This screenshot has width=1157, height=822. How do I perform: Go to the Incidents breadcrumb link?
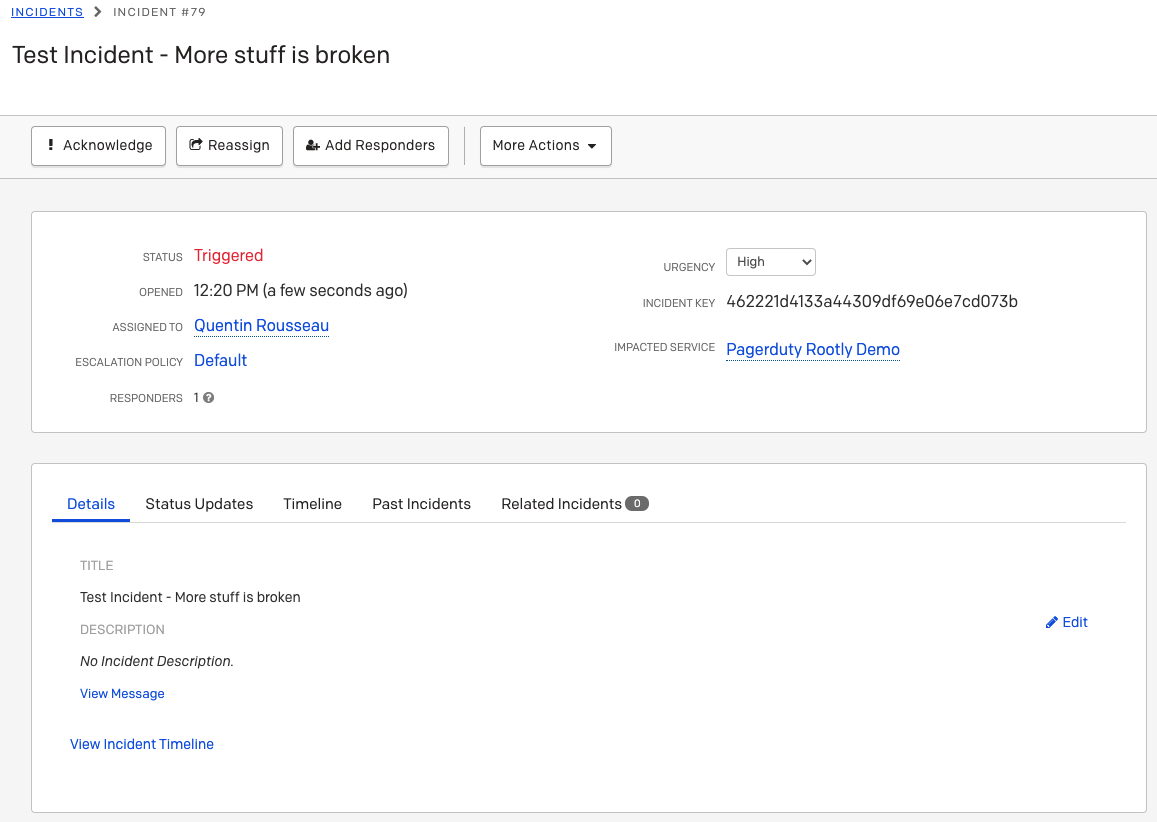pos(47,12)
